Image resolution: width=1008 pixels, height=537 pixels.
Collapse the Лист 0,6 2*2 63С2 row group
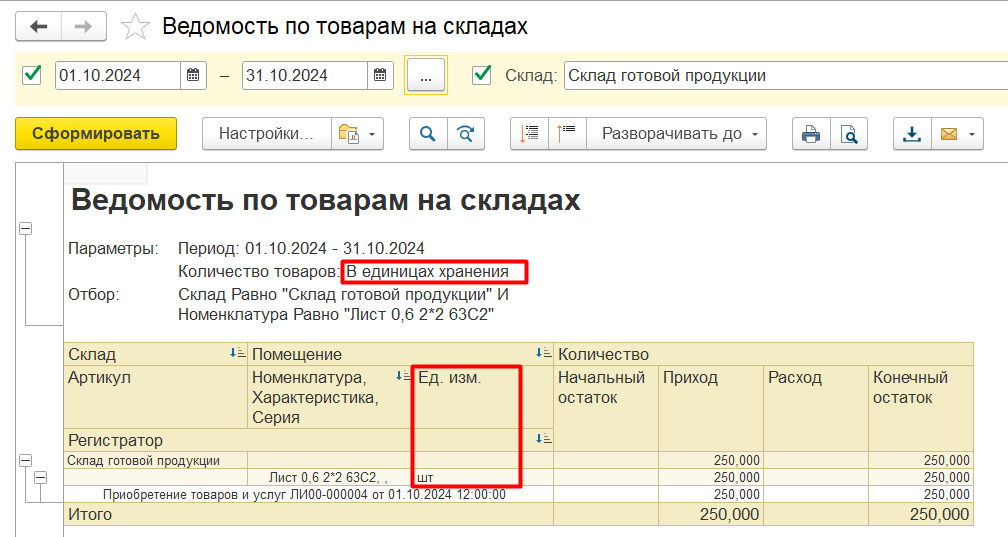pyautogui.click(x=40, y=477)
